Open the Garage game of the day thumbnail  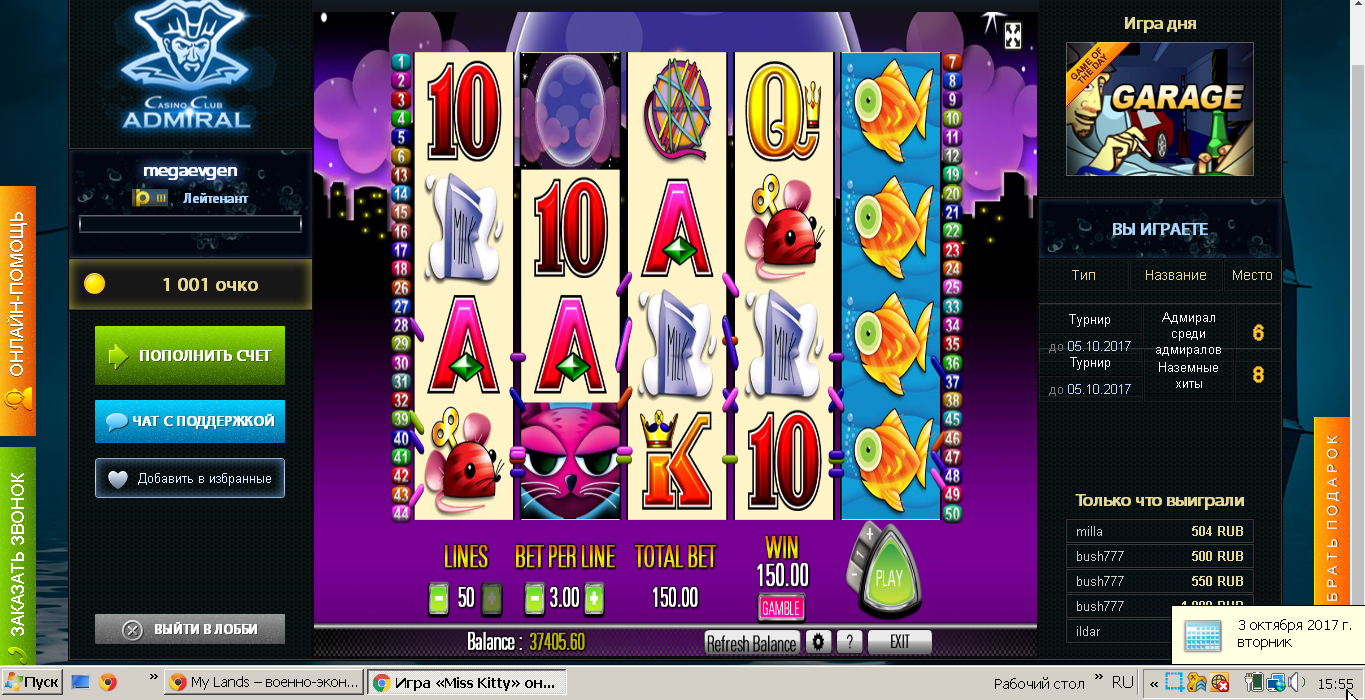[x=1160, y=109]
